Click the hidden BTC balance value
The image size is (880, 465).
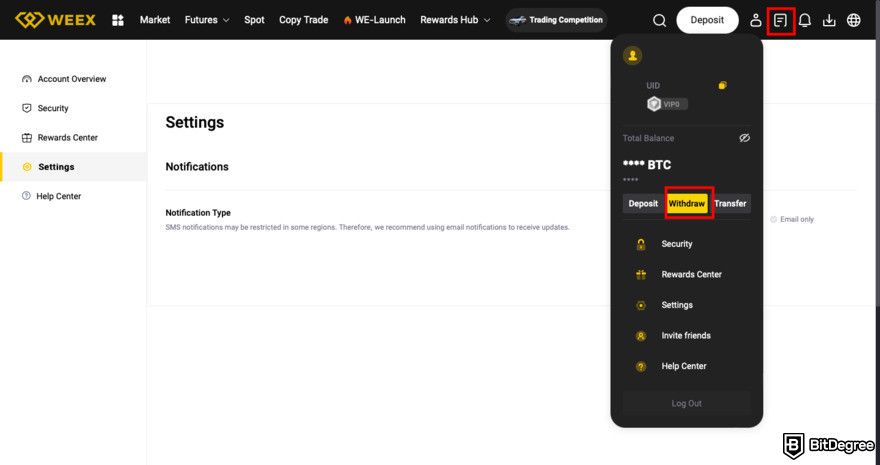647,165
